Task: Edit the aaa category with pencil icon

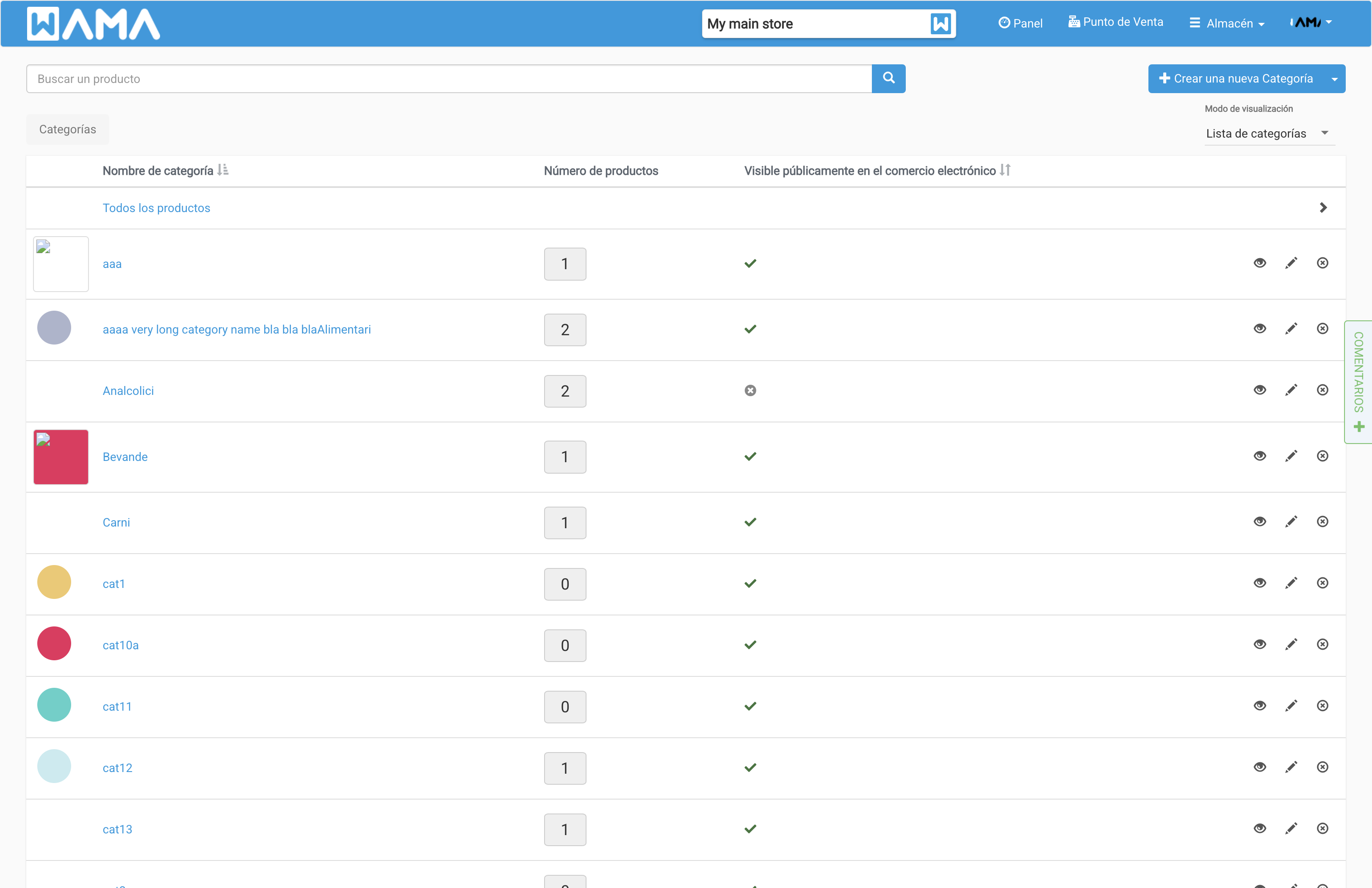Action: tap(1291, 263)
